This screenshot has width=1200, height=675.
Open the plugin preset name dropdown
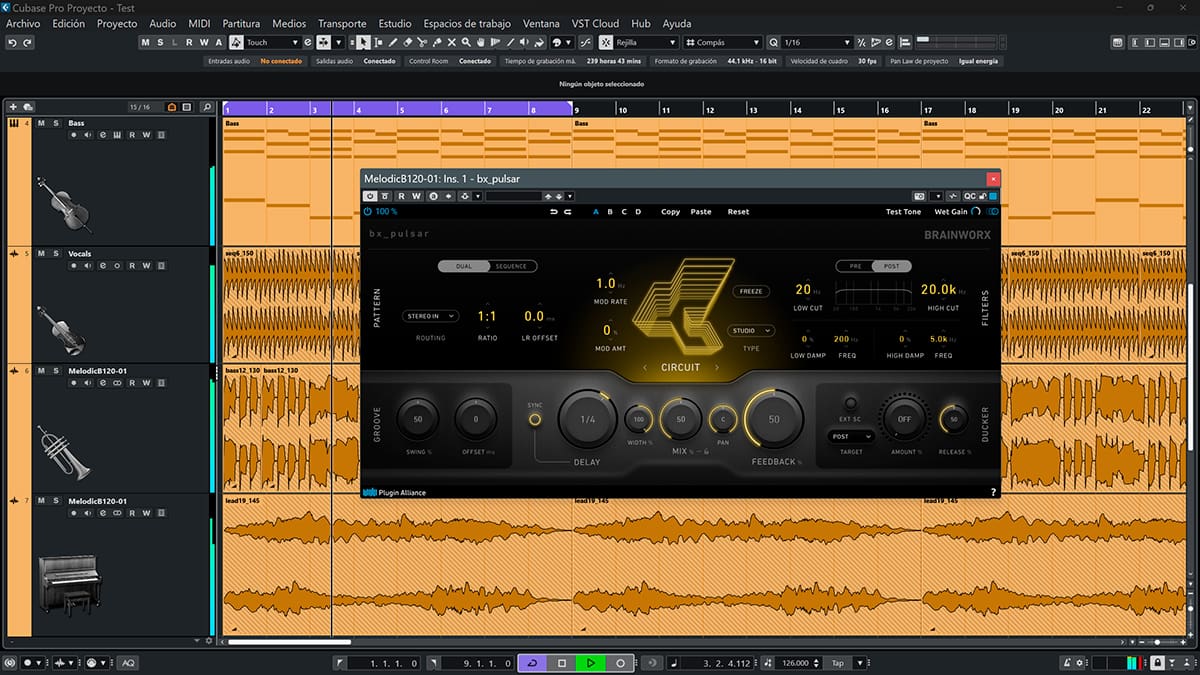pyautogui.click(x=514, y=196)
